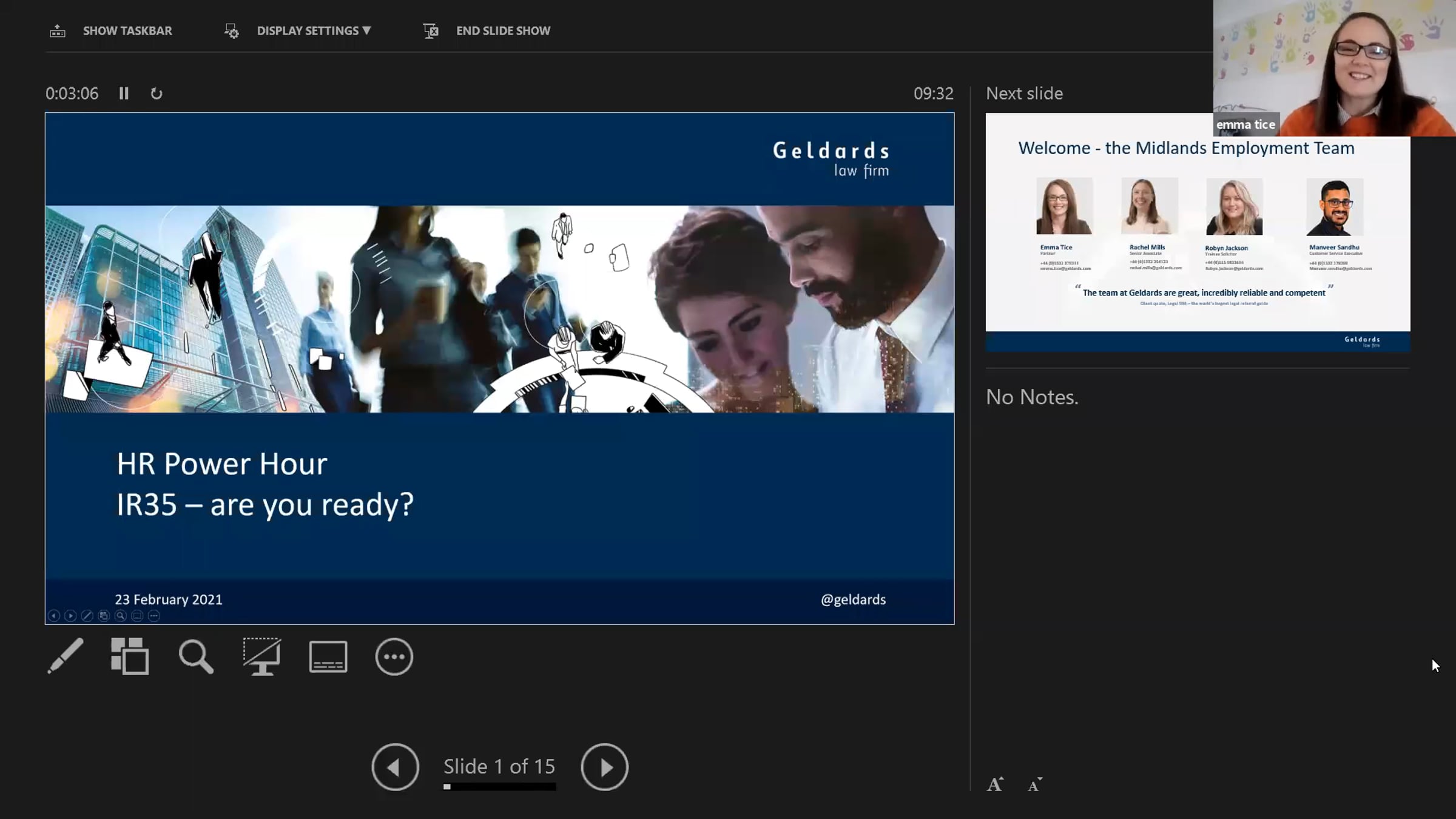The width and height of the screenshot is (1456, 819).
Task: Click the small all-slides icon on slide overlay
Action: 104,616
